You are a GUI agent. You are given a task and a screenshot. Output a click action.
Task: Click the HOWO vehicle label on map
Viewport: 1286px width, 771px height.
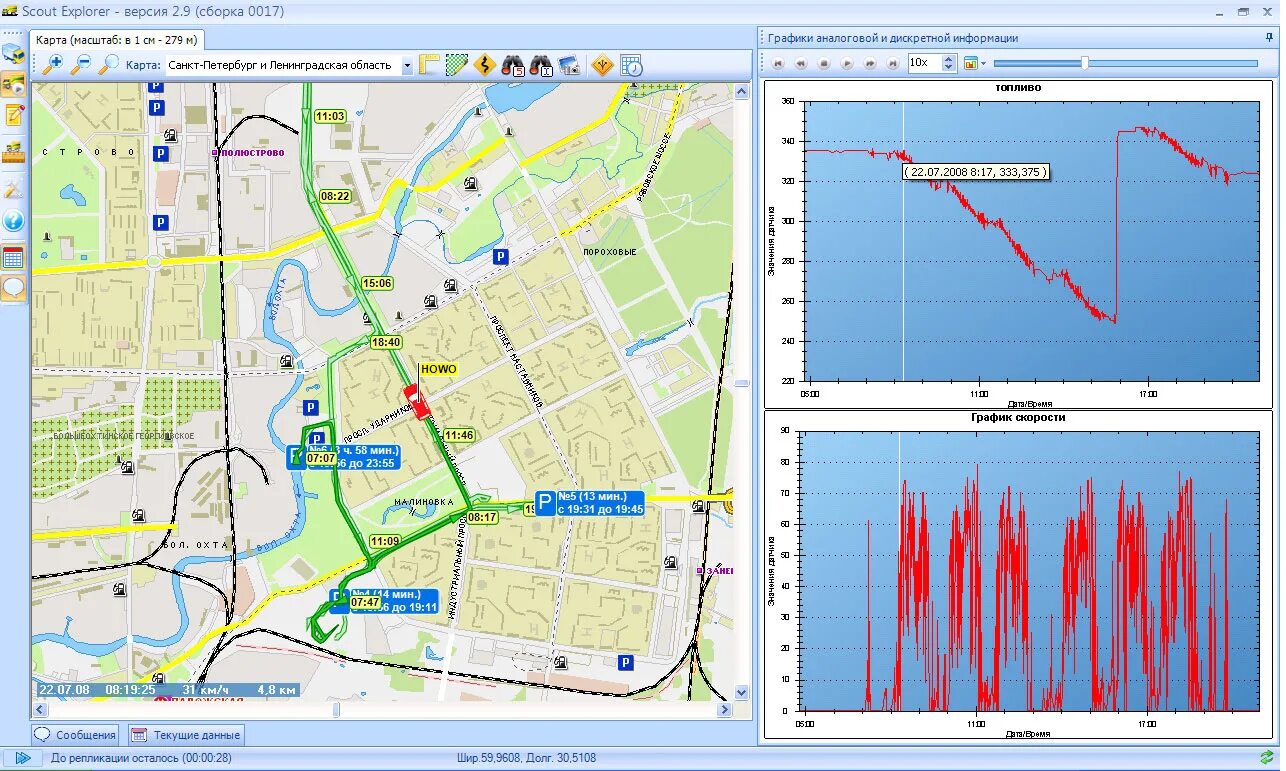click(438, 369)
